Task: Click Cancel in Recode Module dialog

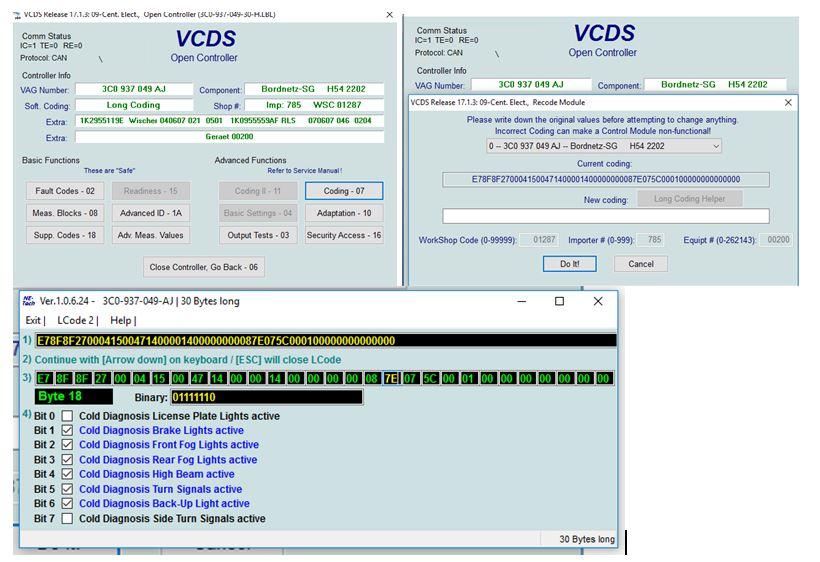Action: point(641,264)
